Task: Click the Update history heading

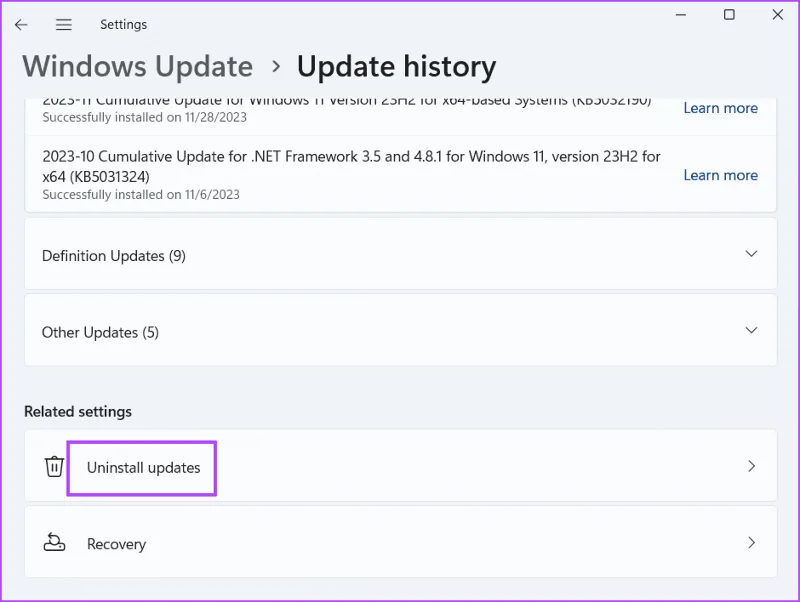Action: coord(396,66)
